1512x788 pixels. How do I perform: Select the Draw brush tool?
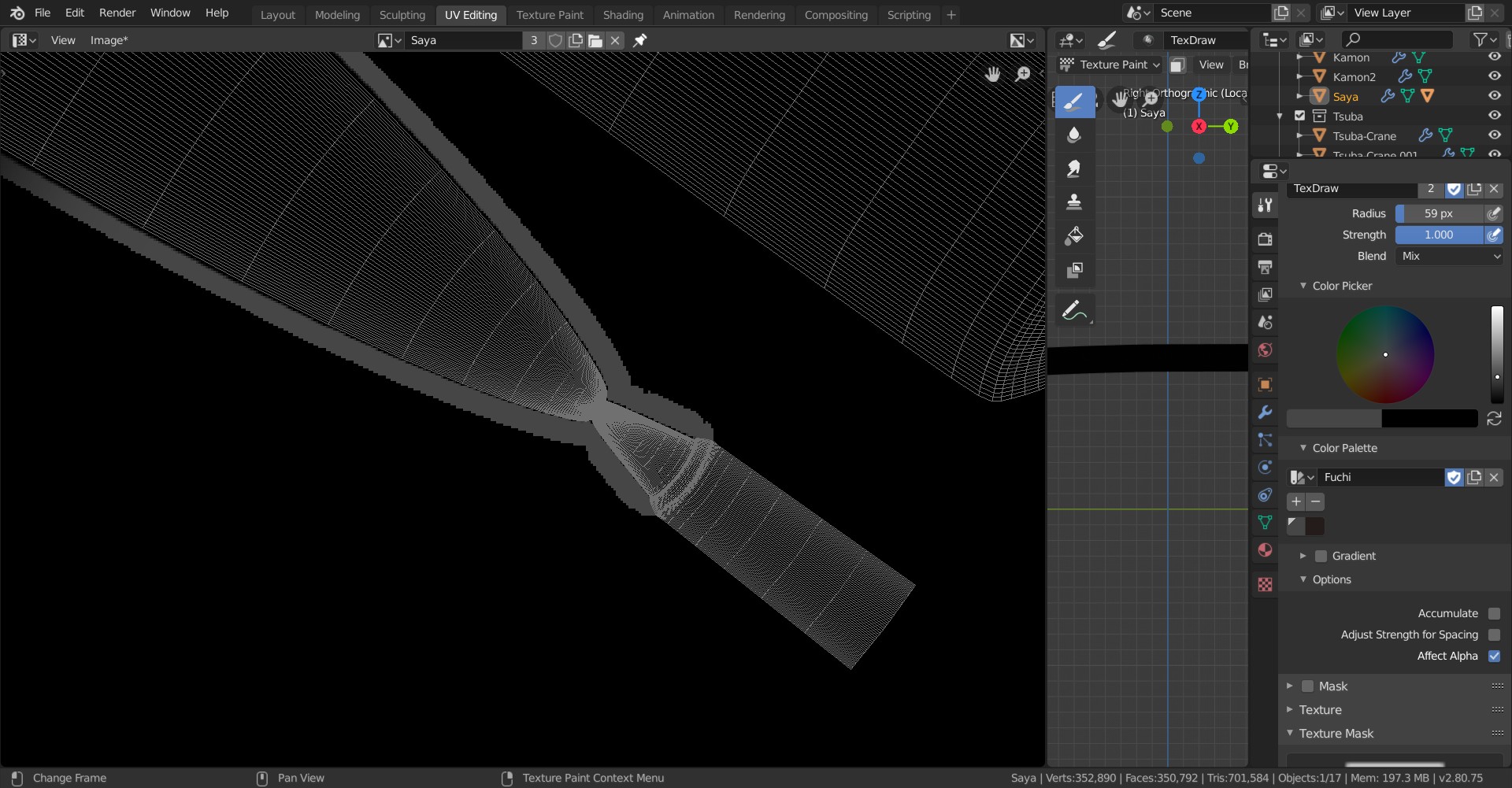coord(1074,102)
